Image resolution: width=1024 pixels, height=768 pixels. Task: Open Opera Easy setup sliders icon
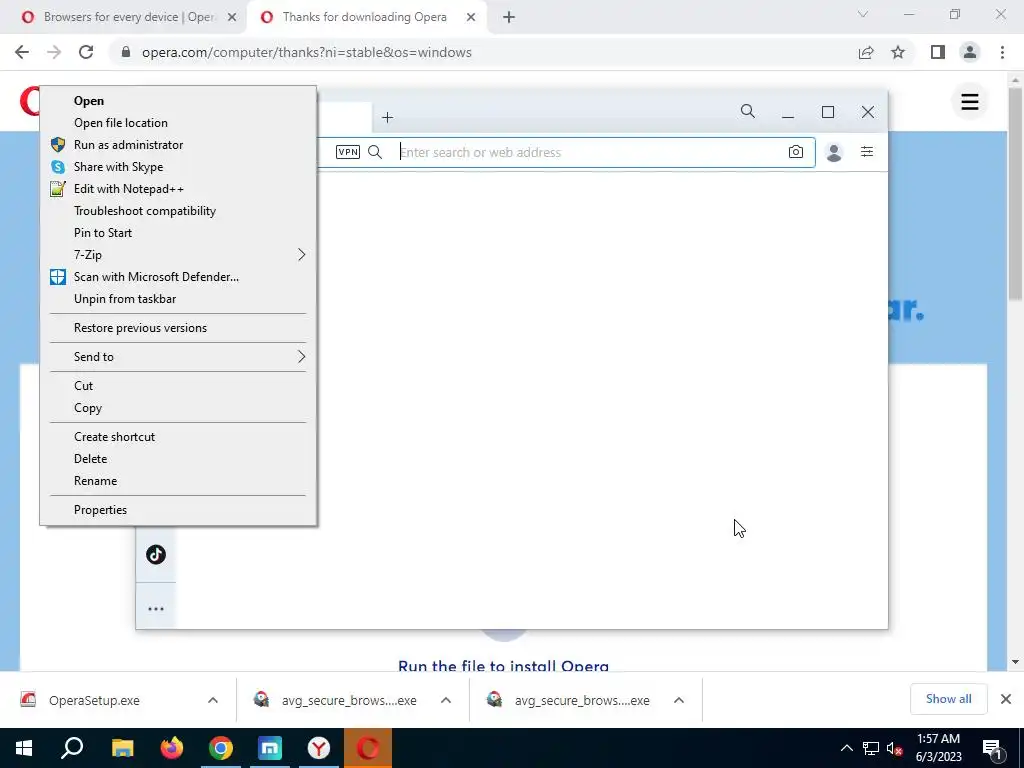point(867,152)
